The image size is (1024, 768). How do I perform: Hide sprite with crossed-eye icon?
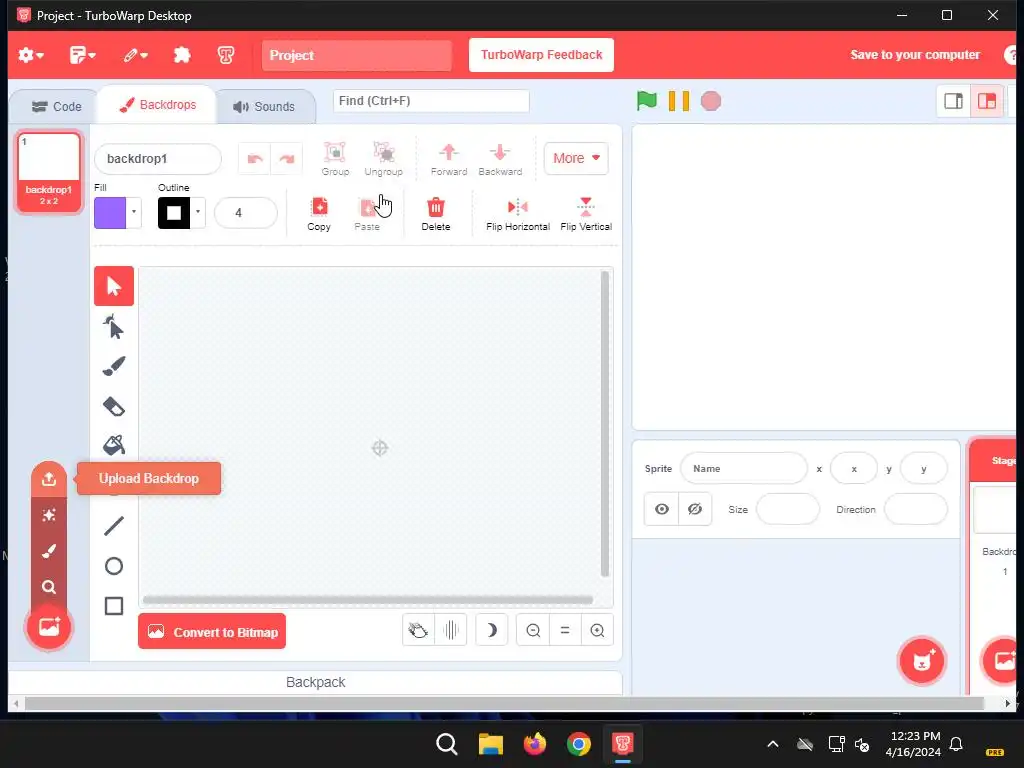click(x=695, y=509)
